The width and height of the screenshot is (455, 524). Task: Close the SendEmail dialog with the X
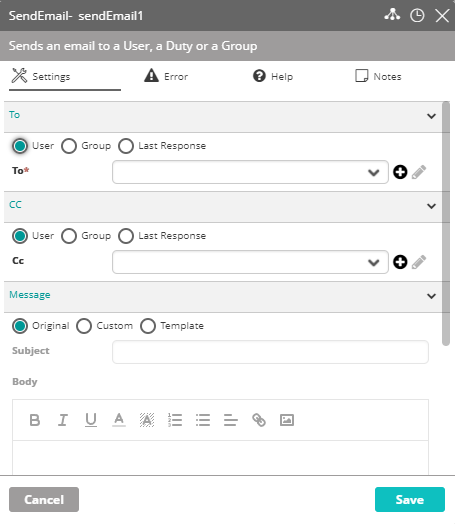(x=442, y=16)
